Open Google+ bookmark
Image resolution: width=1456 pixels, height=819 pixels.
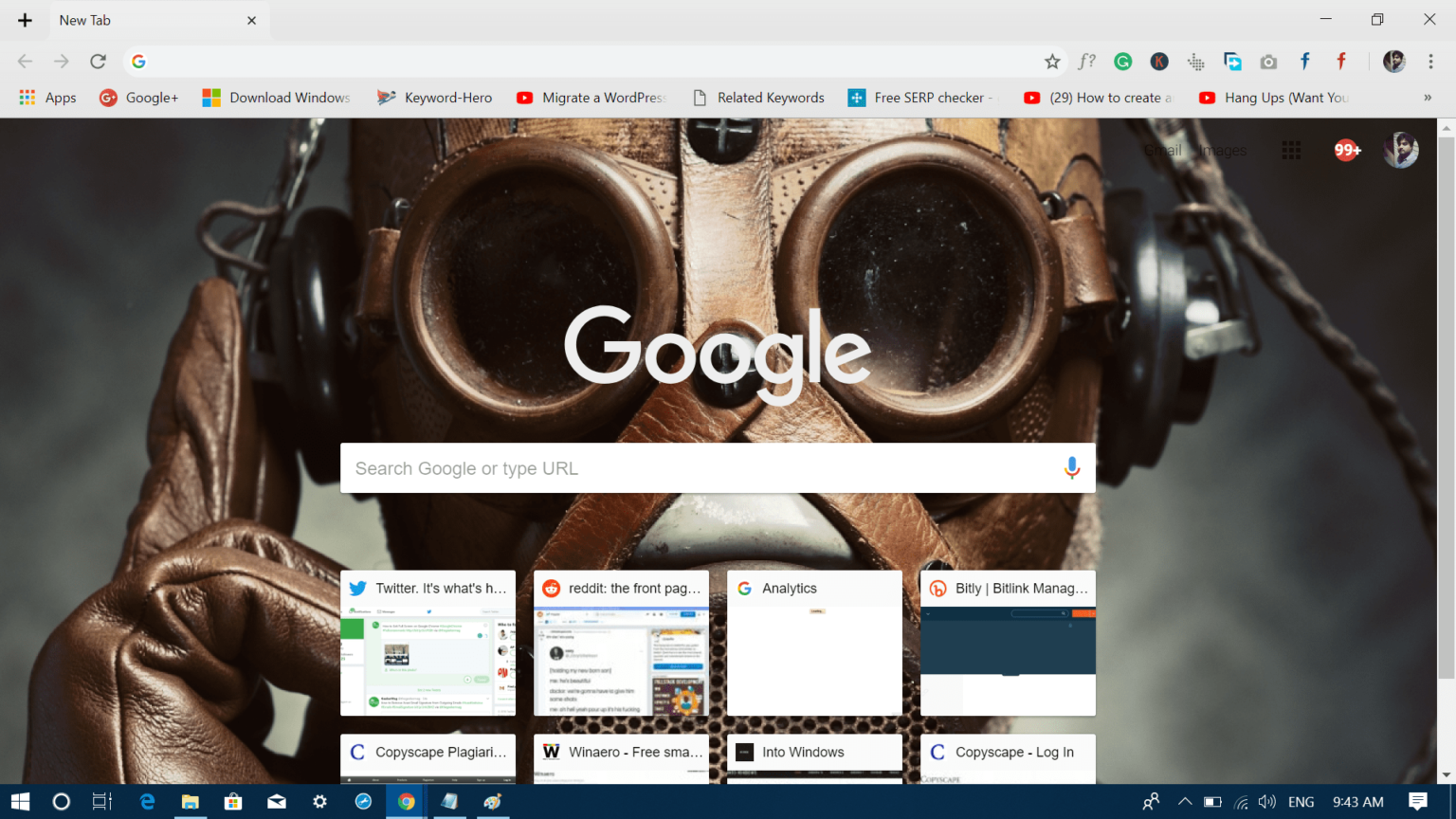point(139,98)
